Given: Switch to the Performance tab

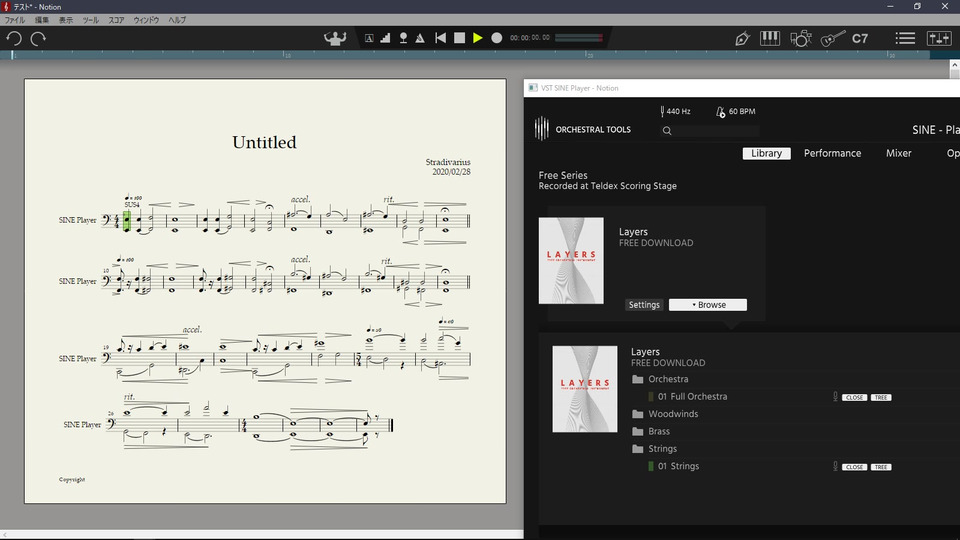Looking at the screenshot, I should pyautogui.click(x=832, y=153).
